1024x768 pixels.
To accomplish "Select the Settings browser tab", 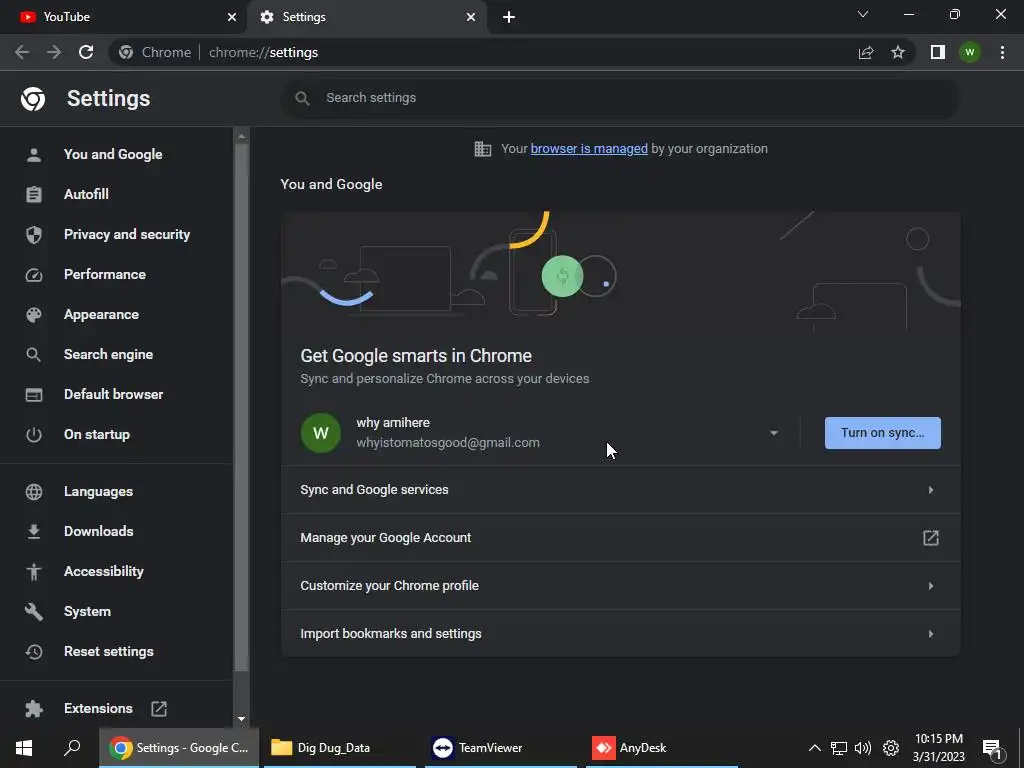I will [366, 17].
